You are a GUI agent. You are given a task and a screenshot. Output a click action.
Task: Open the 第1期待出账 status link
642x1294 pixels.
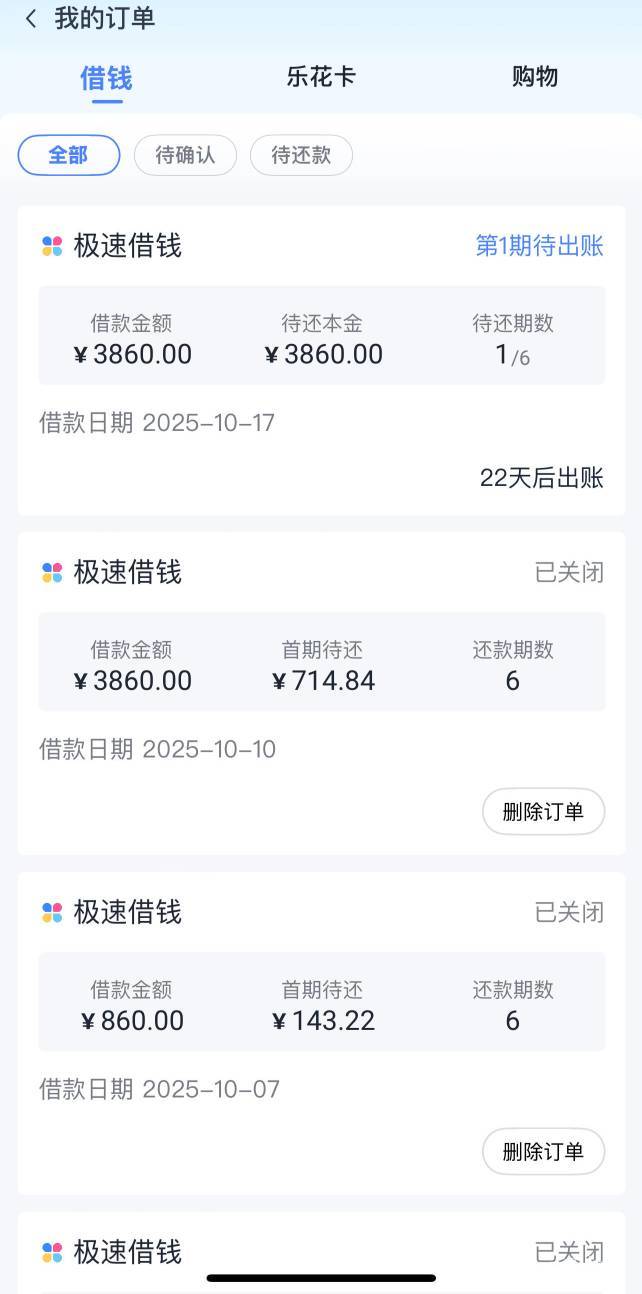point(539,246)
